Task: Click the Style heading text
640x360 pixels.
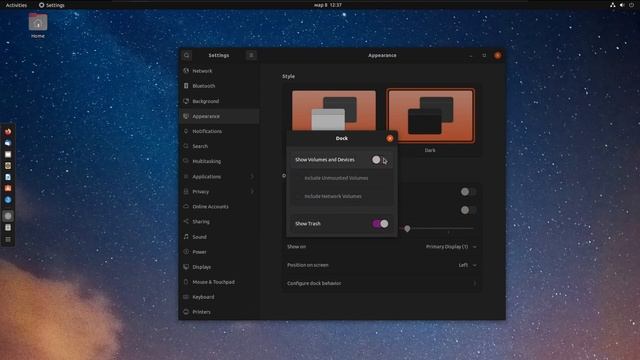Action: coord(288,76)
